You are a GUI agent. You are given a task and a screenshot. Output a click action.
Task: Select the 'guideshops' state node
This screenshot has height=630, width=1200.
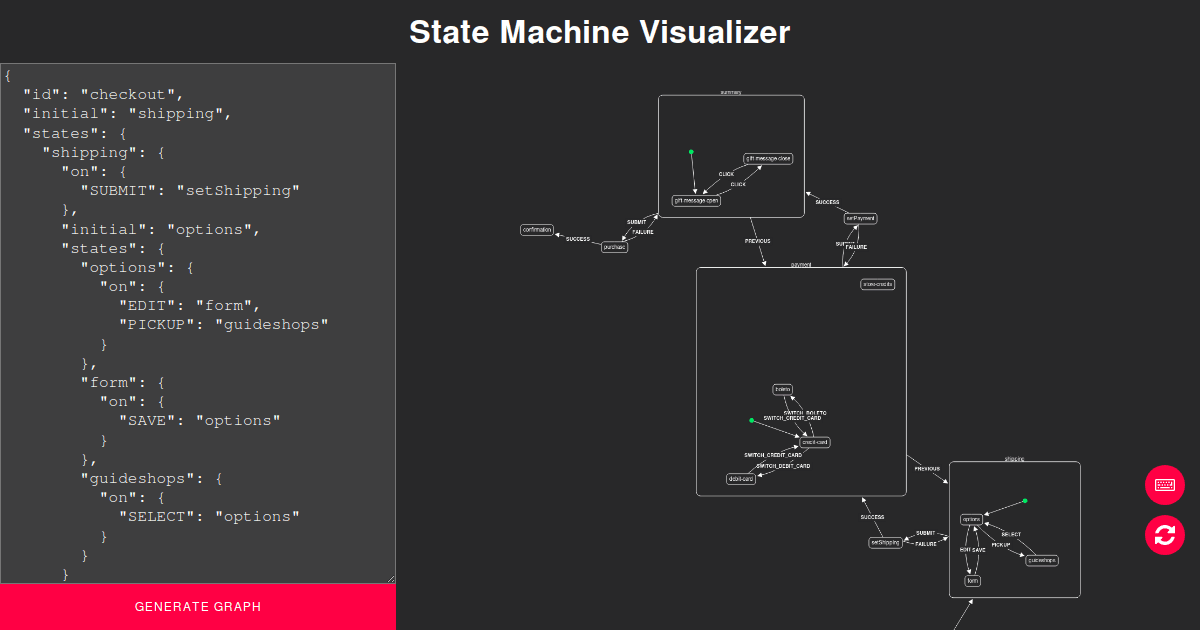tap(1042, 560)
